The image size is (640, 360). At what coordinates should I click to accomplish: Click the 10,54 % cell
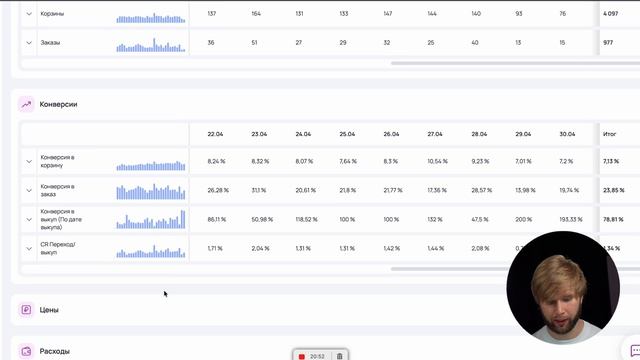[x=438, y=161]
